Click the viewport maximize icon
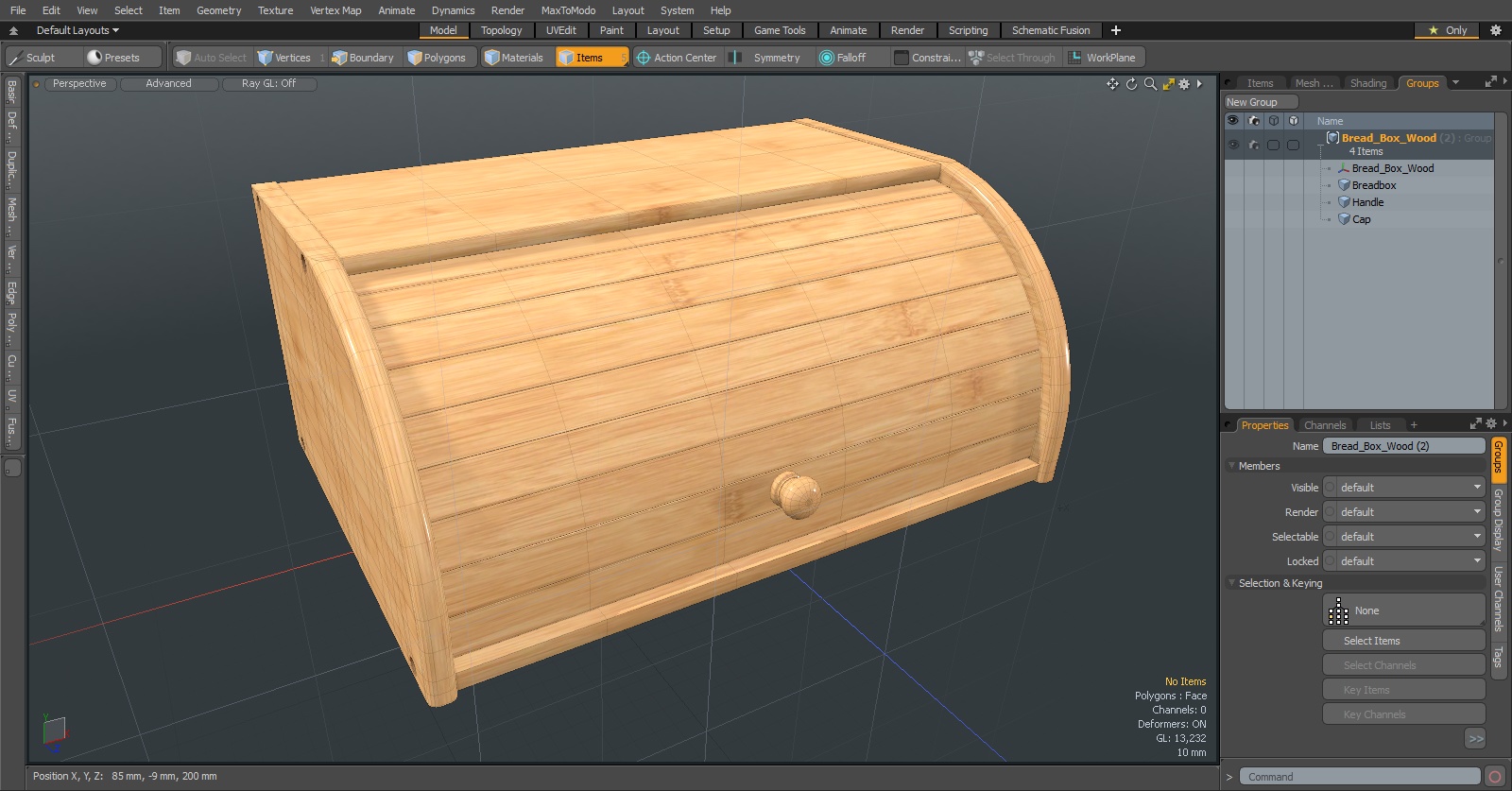Image resolution: width=1512 pixels, height=791 pixels. click(x=1168, y=84)
